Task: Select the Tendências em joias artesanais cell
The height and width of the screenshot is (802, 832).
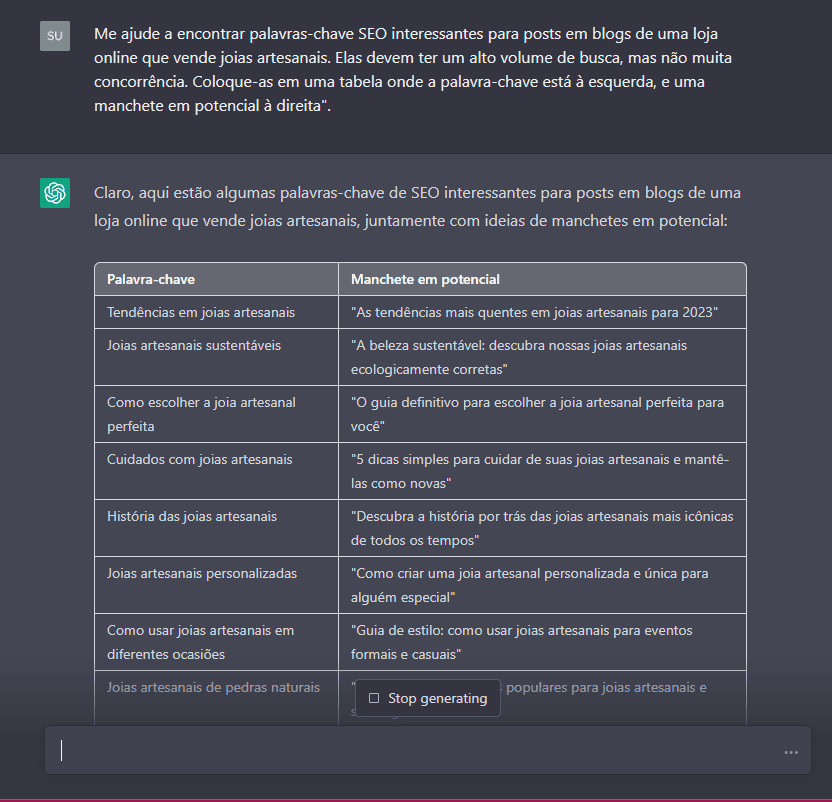Action: [216, 312]
